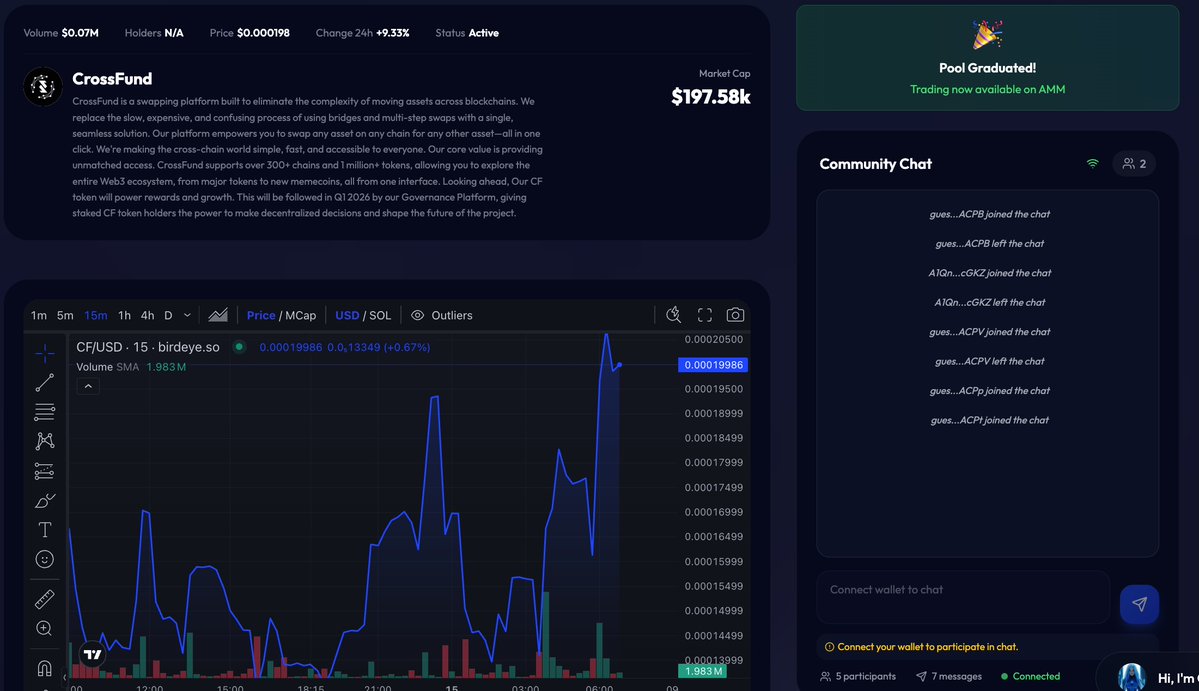
Task: Click 'gues...ACPB joined the chat' message
Action: pos(989,214)
